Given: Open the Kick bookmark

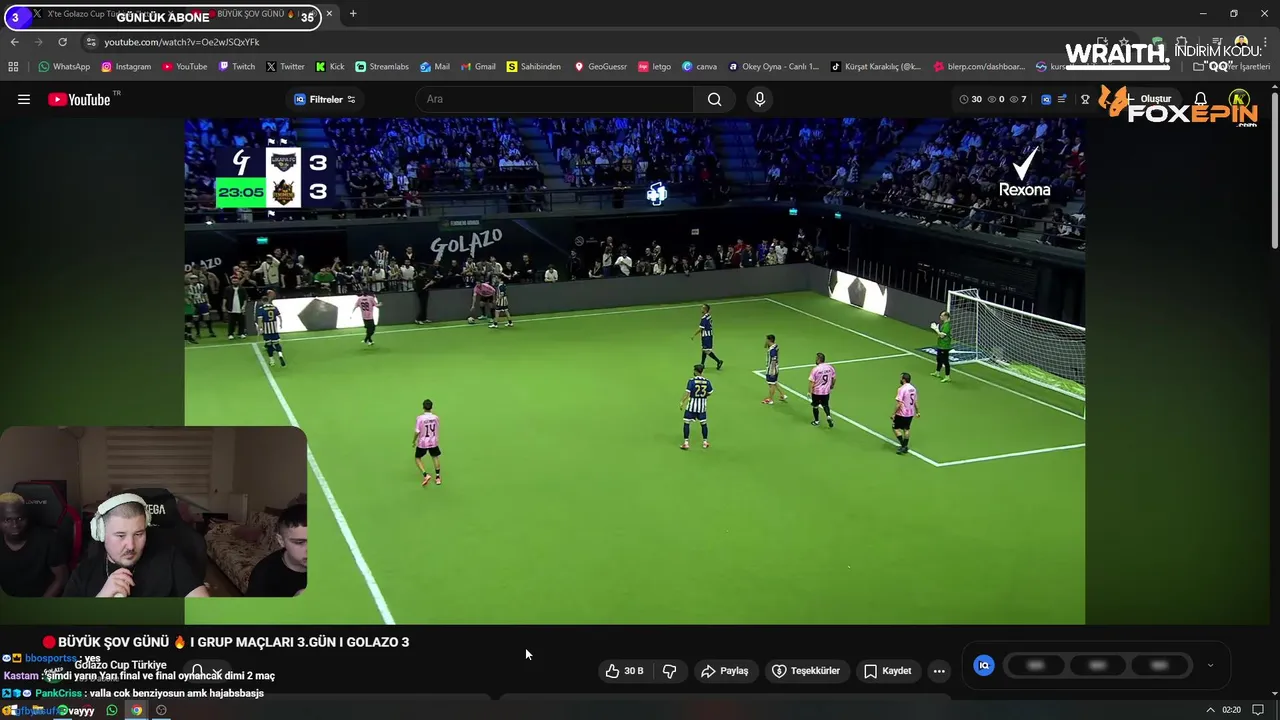Looking at the screenshot, I should [x=330, y=67].
